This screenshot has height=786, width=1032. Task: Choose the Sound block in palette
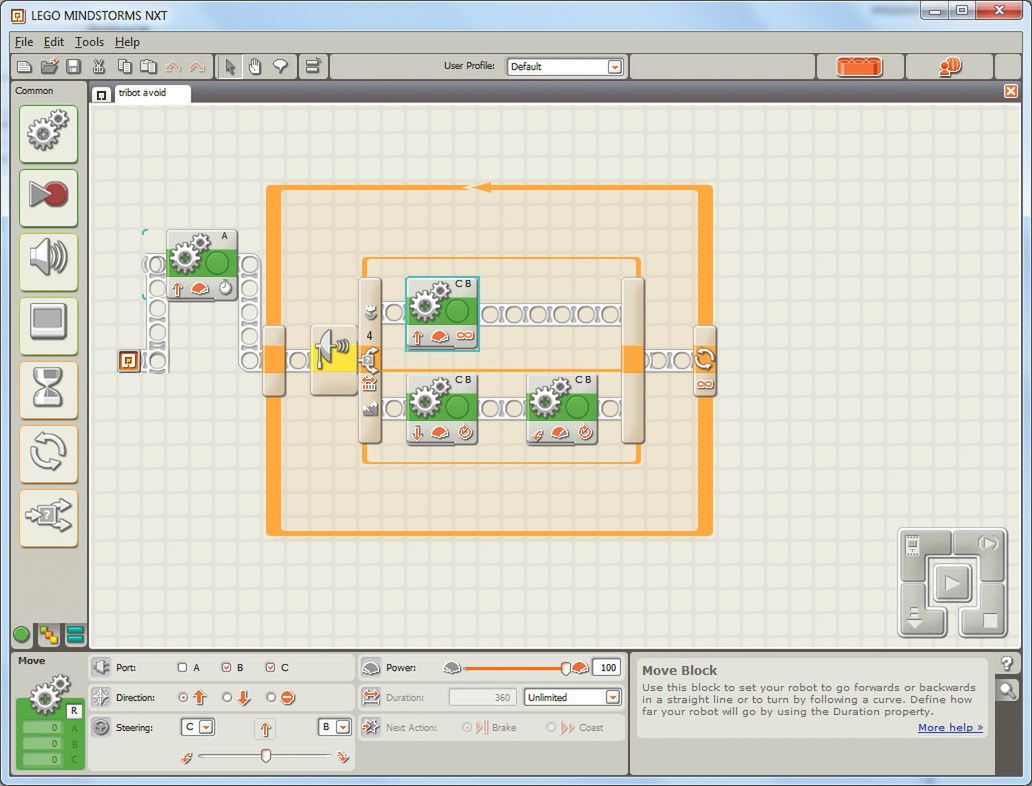point(48,261)
